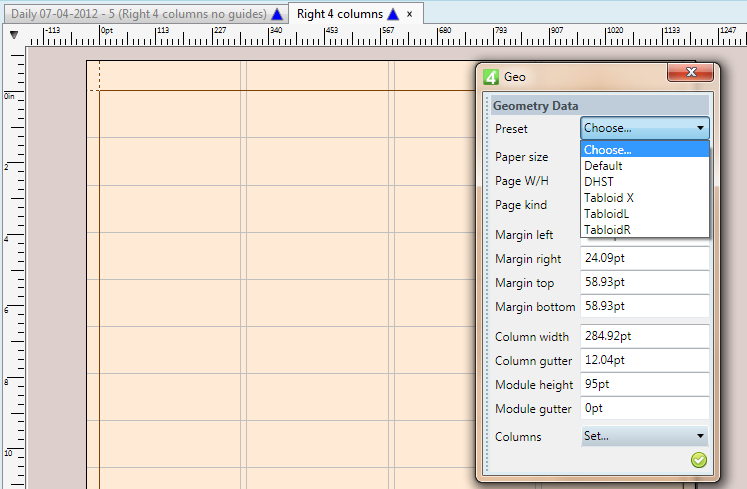This screenshot has height=489, width=747.
Task: Edit the Margin right 24.09pt field
Action: (645, 258)
